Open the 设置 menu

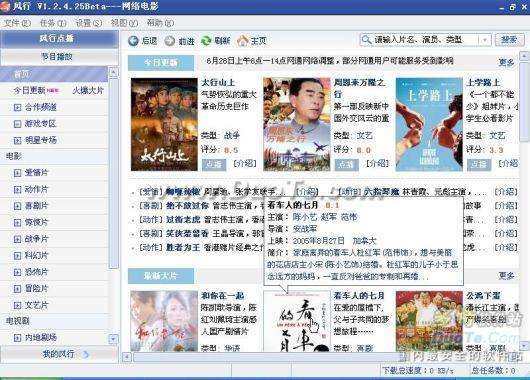tap(89, 23)
